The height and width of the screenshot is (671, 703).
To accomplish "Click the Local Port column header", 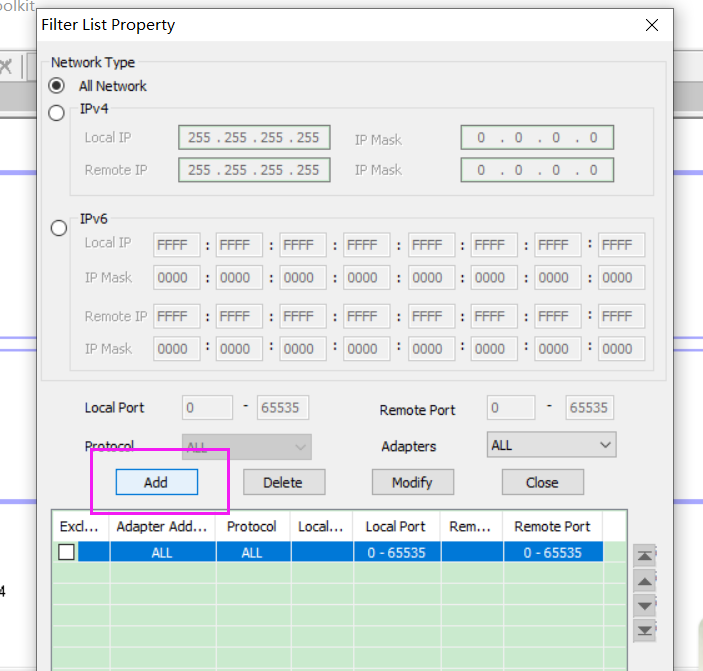I will 396,526.
